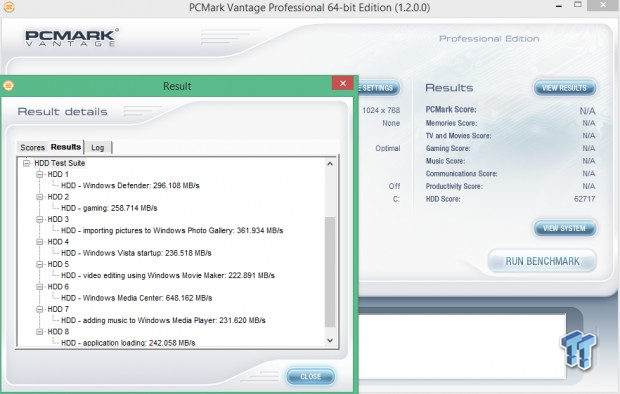
Task: Select the gaming 258.714 MB/s row
Action: pos(109,208)
